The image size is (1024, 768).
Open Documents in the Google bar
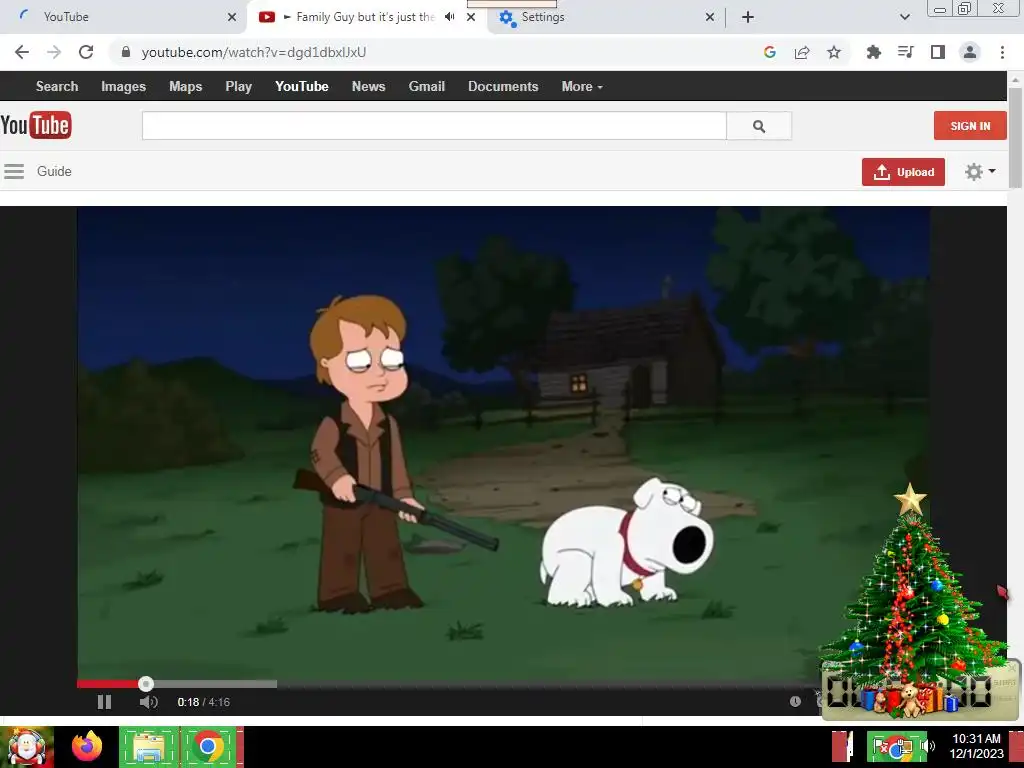tap(503, 86)
